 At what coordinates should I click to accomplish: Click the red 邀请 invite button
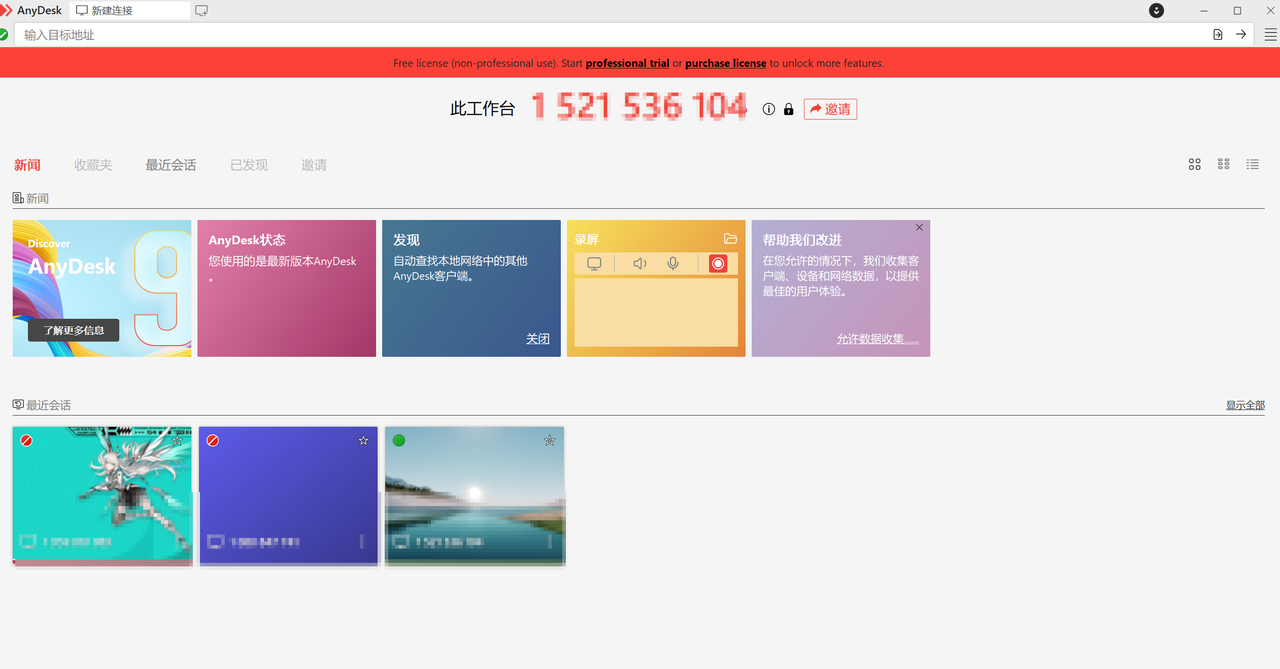pyautogui.click(x=830, y=109)
